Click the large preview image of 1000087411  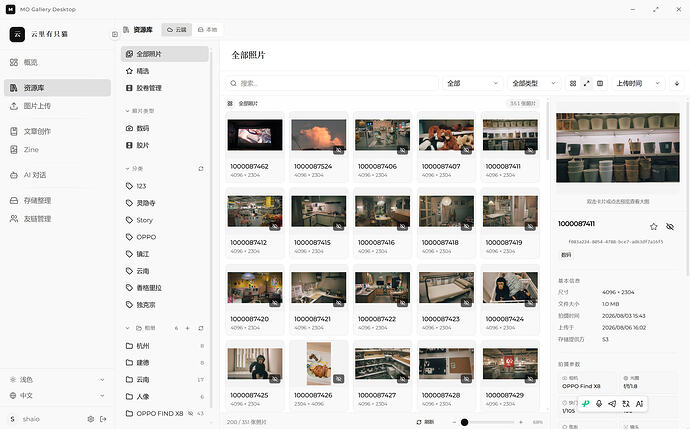(617, 148)
